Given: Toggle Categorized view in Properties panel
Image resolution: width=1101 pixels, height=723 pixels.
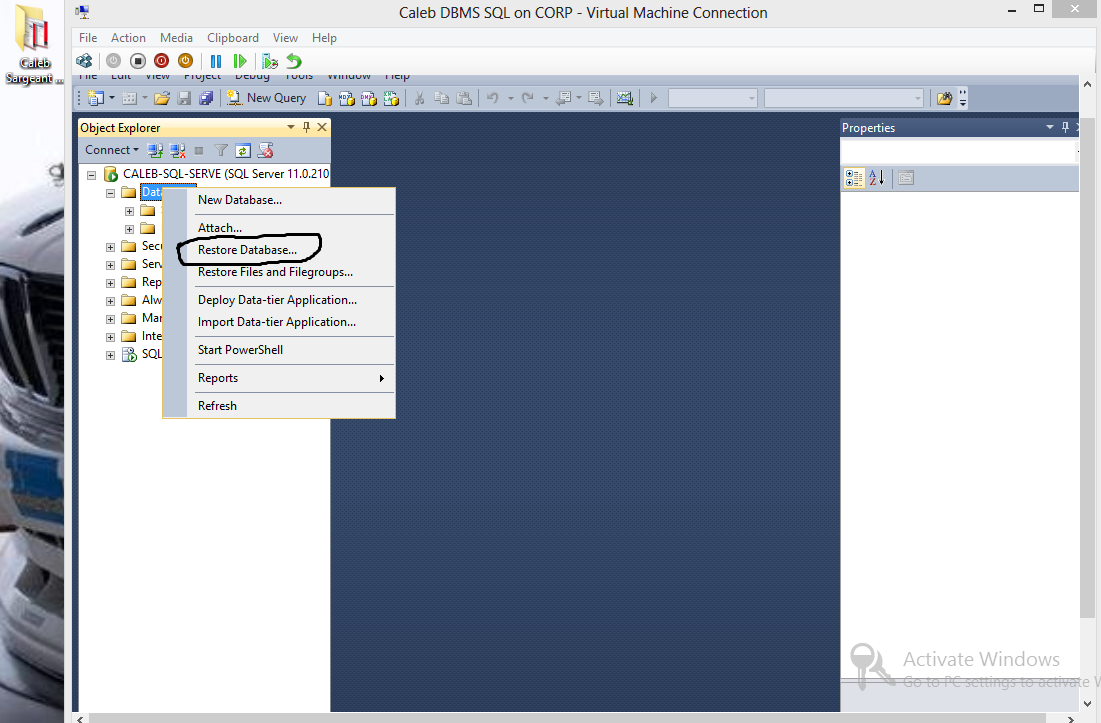Looking at the screenshot, I should click(855, 178).
